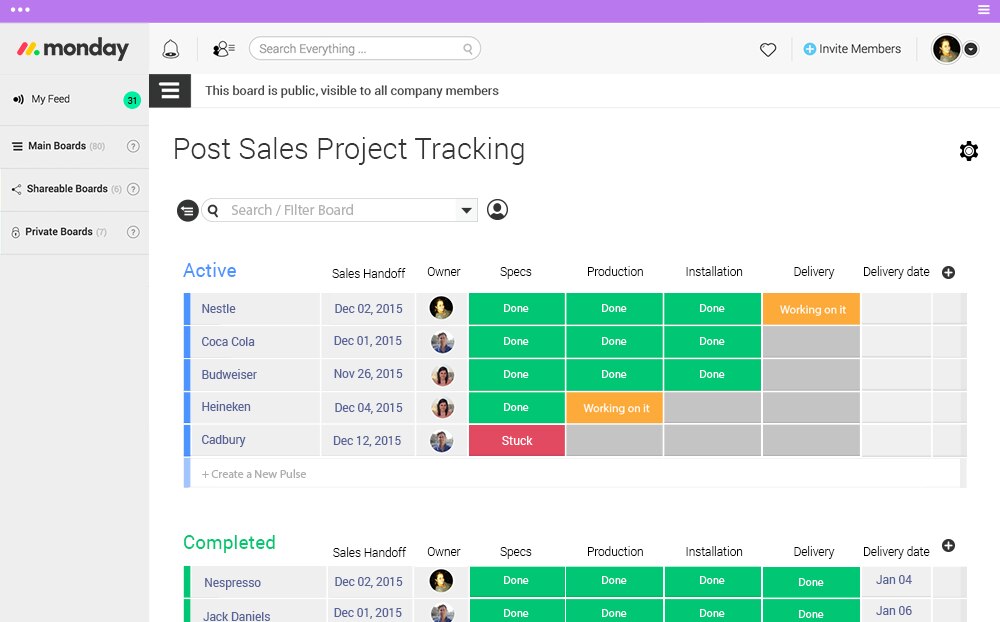Click the monday logo
Image resolution: width=1000 pixels, height=622 pixels.
pyautogui.click(x=73, y=48)
